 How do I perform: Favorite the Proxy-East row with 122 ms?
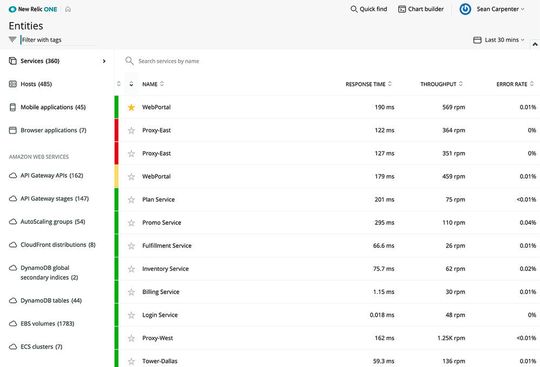(131, 130)
